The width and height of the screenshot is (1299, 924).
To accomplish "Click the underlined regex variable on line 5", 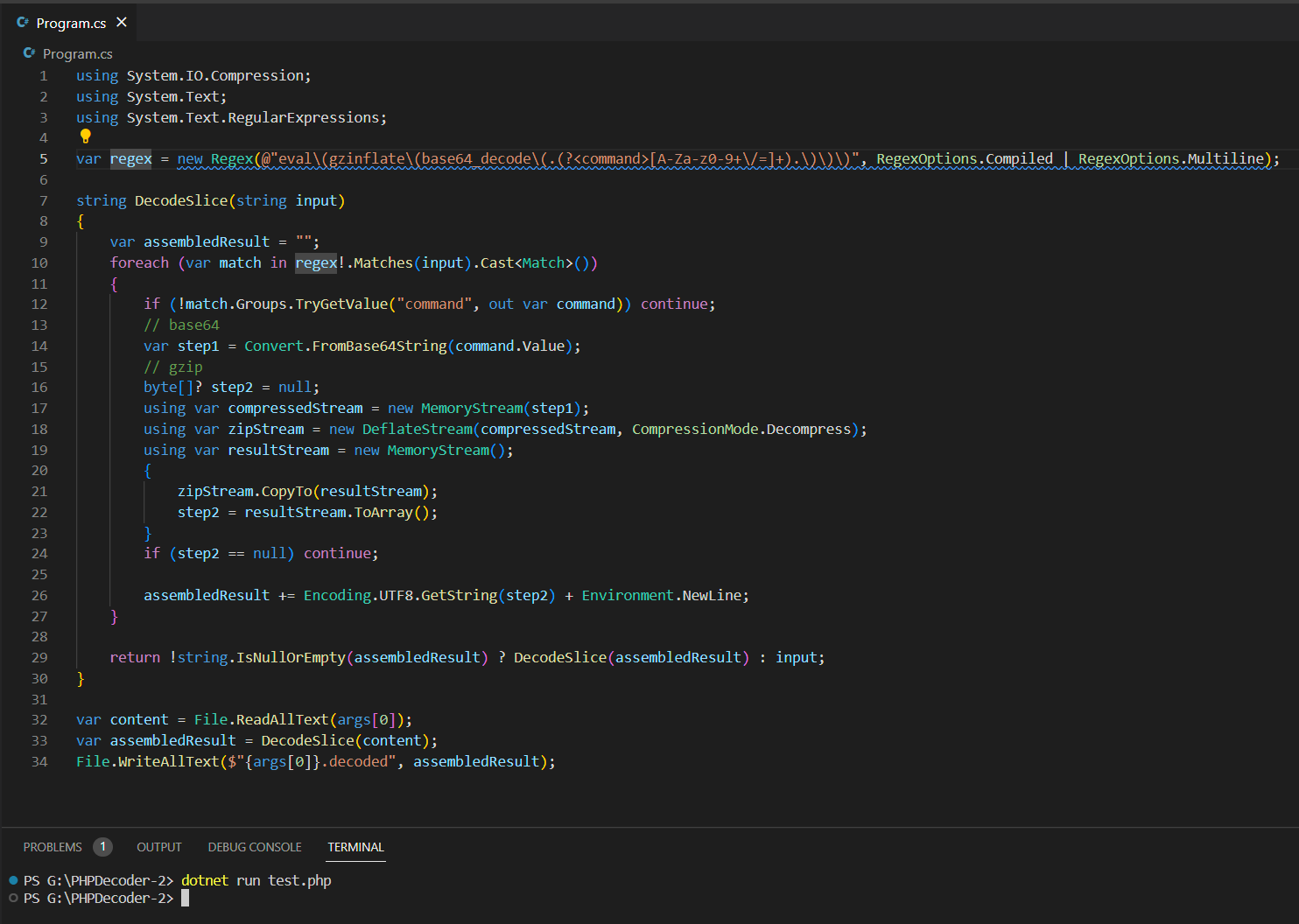I will tap(130, 159).
